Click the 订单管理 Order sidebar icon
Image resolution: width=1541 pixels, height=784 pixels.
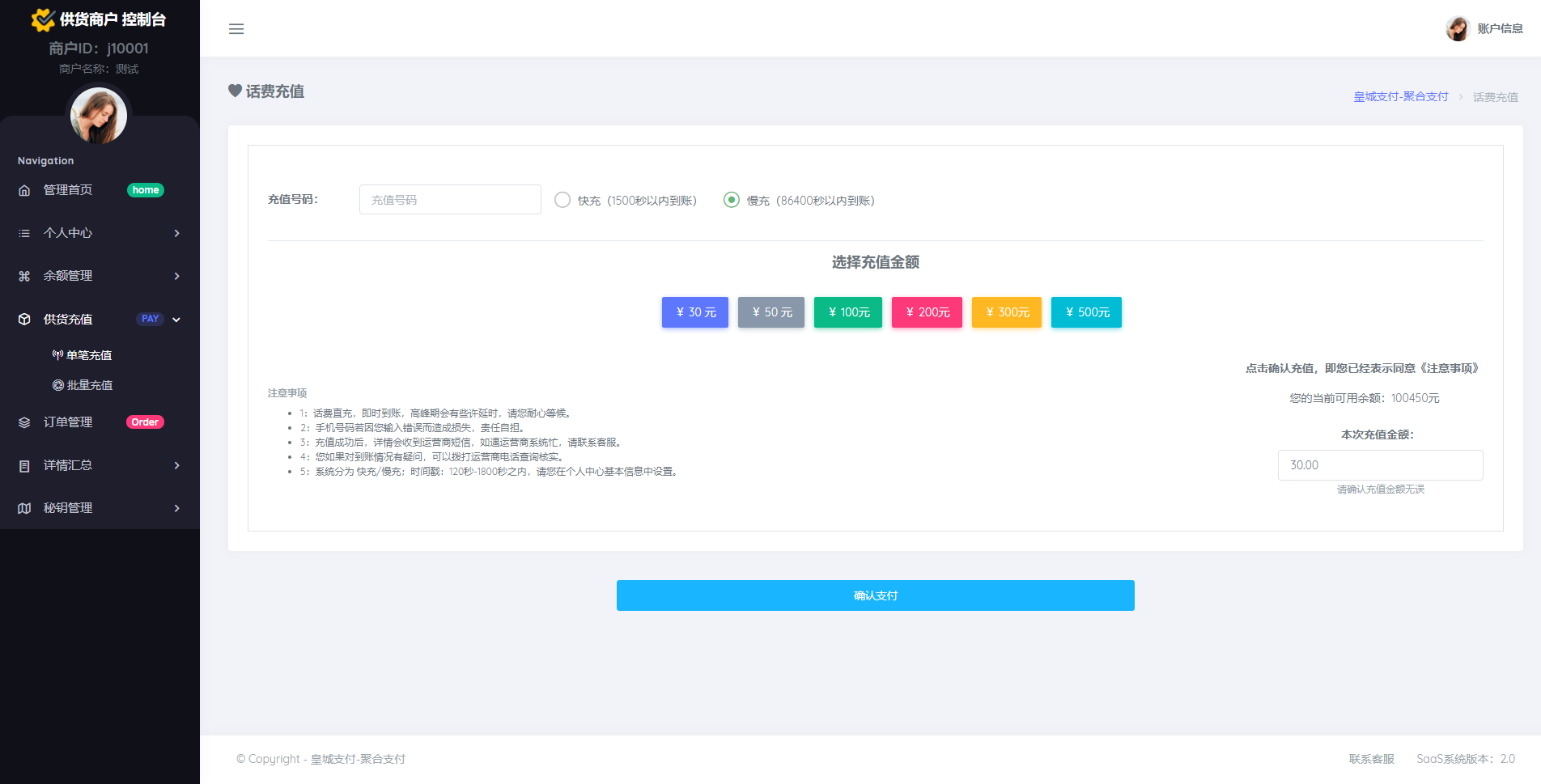click(24, 422)
